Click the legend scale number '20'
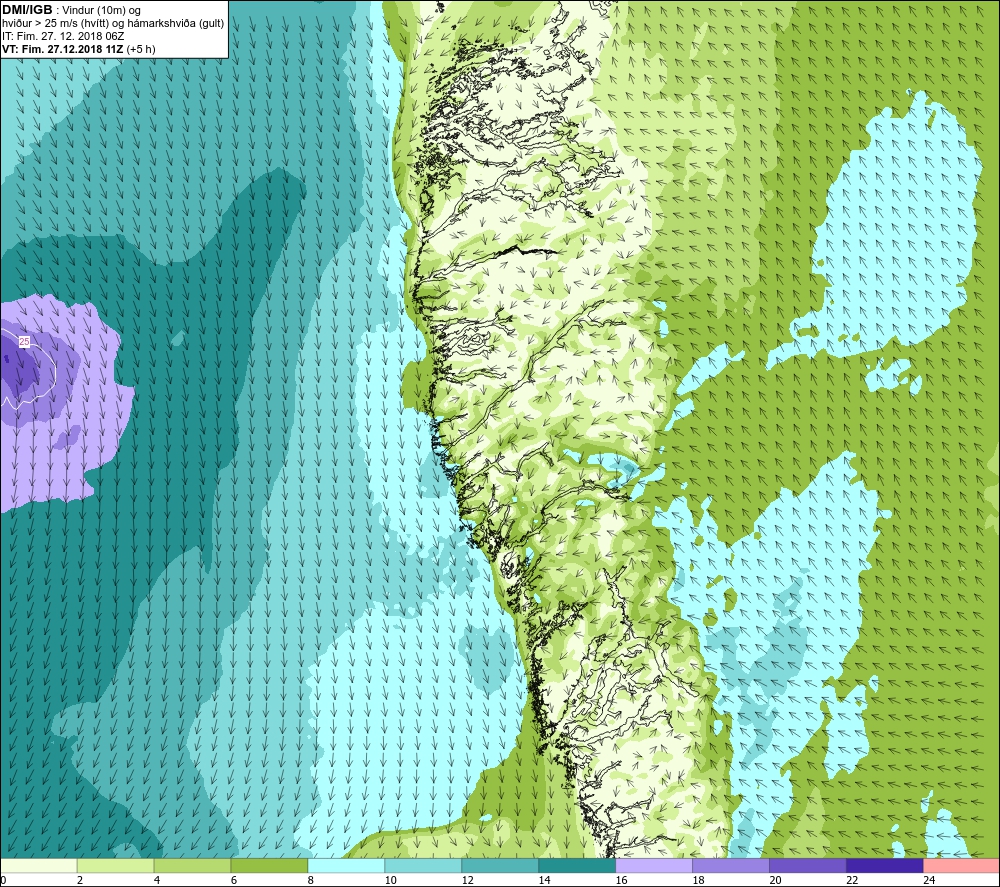The width and height of the screenshot is (1000, 887). click(x=776, y=880)
